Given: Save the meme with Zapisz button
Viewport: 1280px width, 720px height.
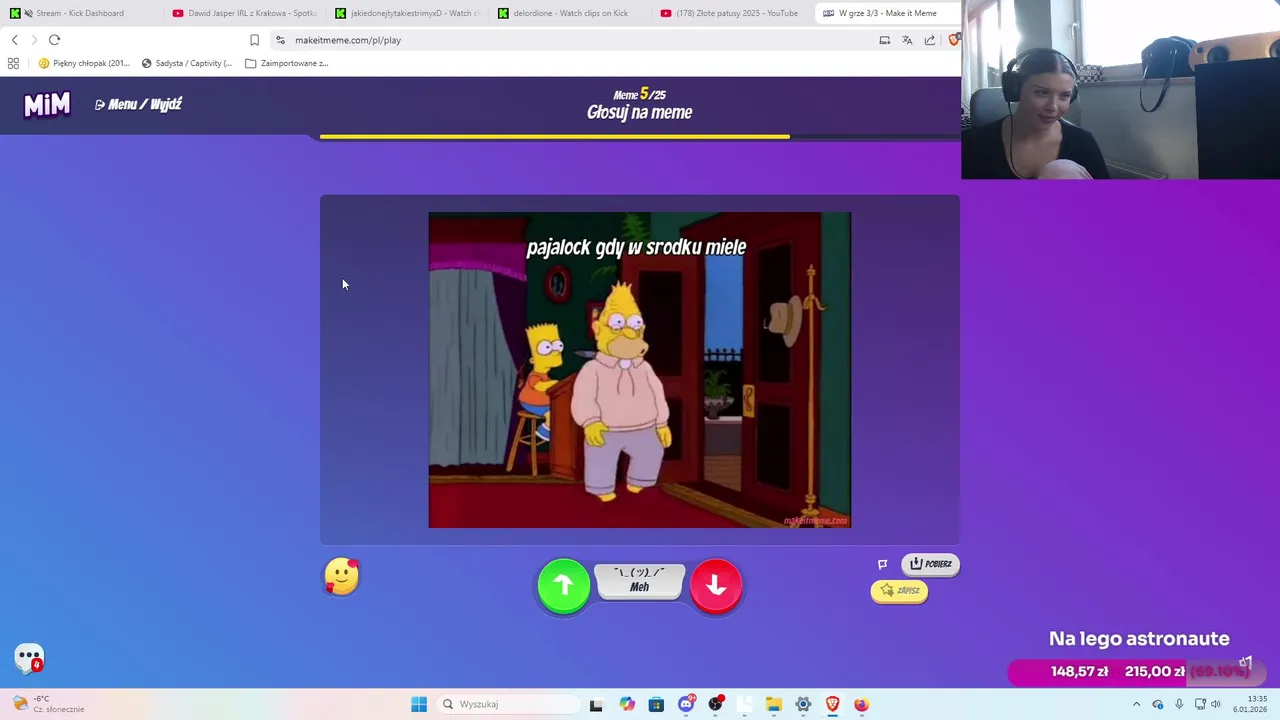Looking at the screenshot, I should tap(899, 591).
